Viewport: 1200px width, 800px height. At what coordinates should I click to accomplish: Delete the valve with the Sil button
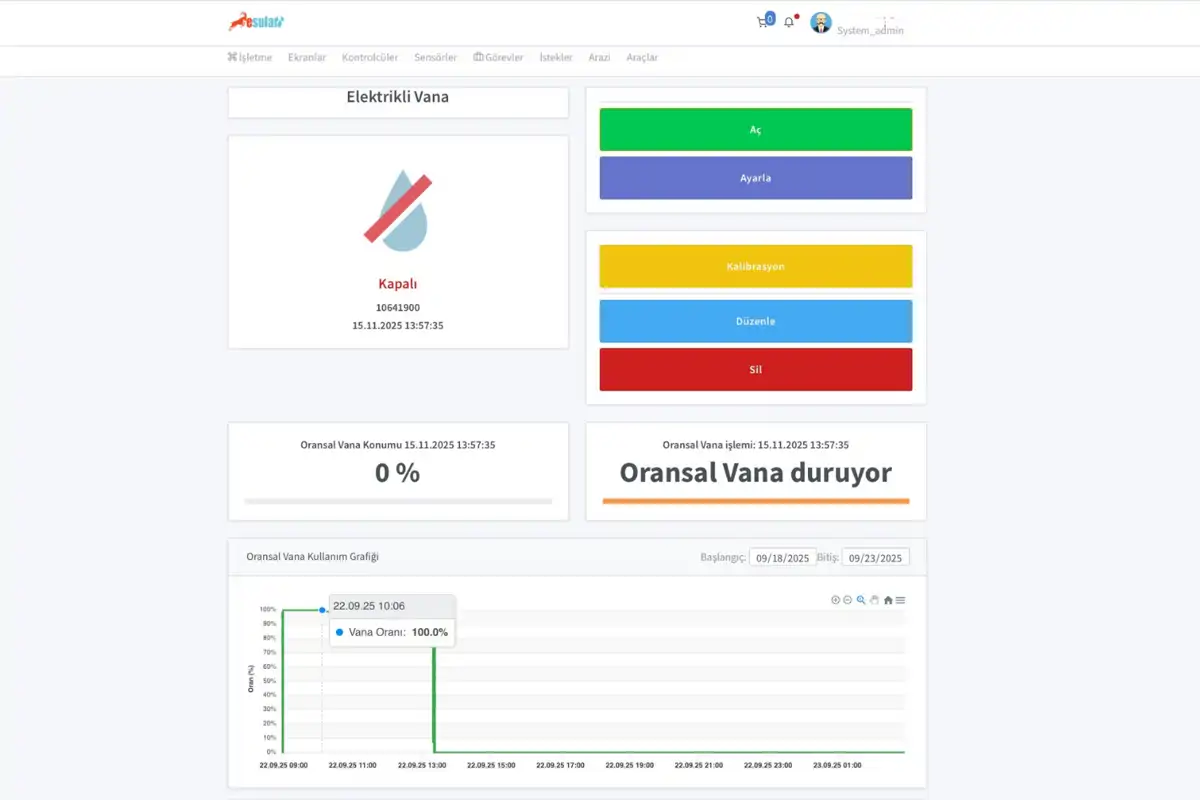[755, 369]
